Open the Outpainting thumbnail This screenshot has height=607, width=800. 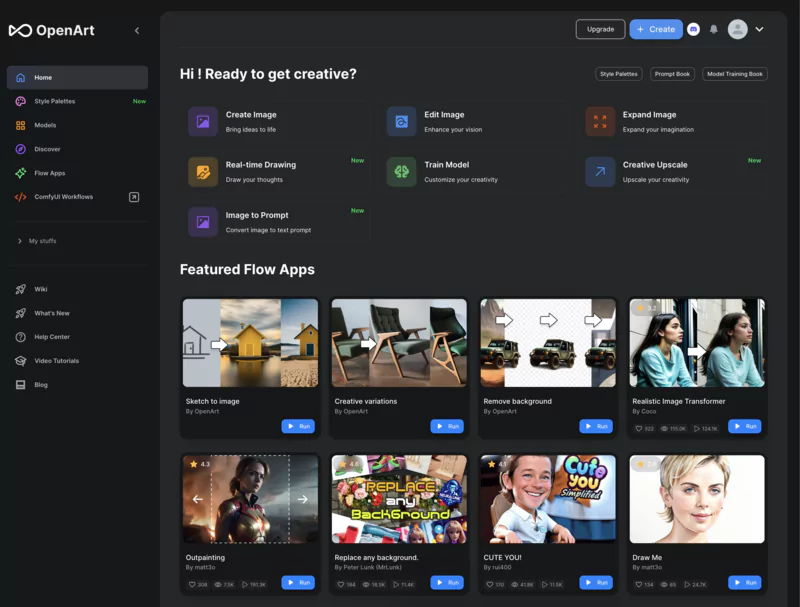[x=251, y=499]
